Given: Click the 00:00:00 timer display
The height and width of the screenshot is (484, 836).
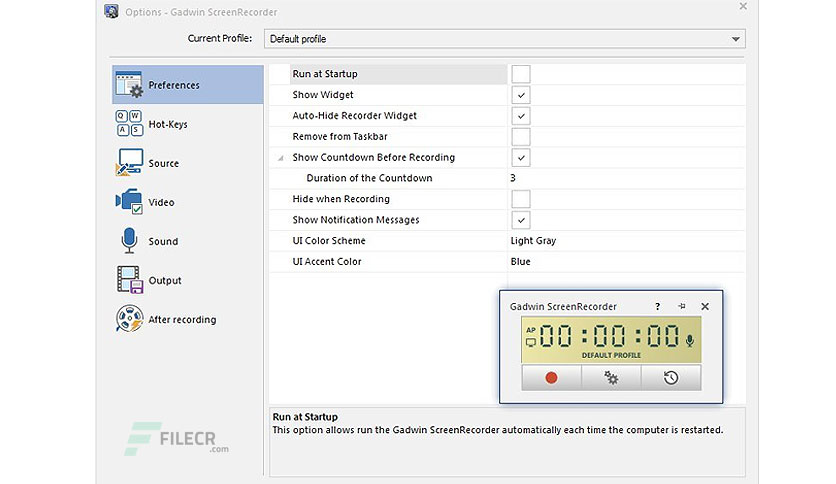Looking at the screenshot, I should 609,336.
